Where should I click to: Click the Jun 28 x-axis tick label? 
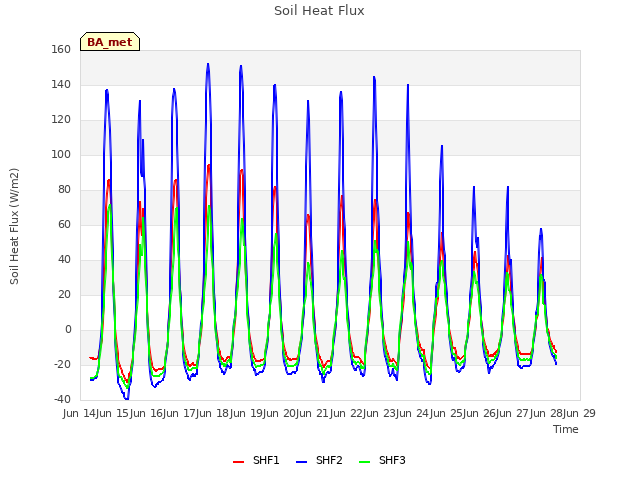548,413
